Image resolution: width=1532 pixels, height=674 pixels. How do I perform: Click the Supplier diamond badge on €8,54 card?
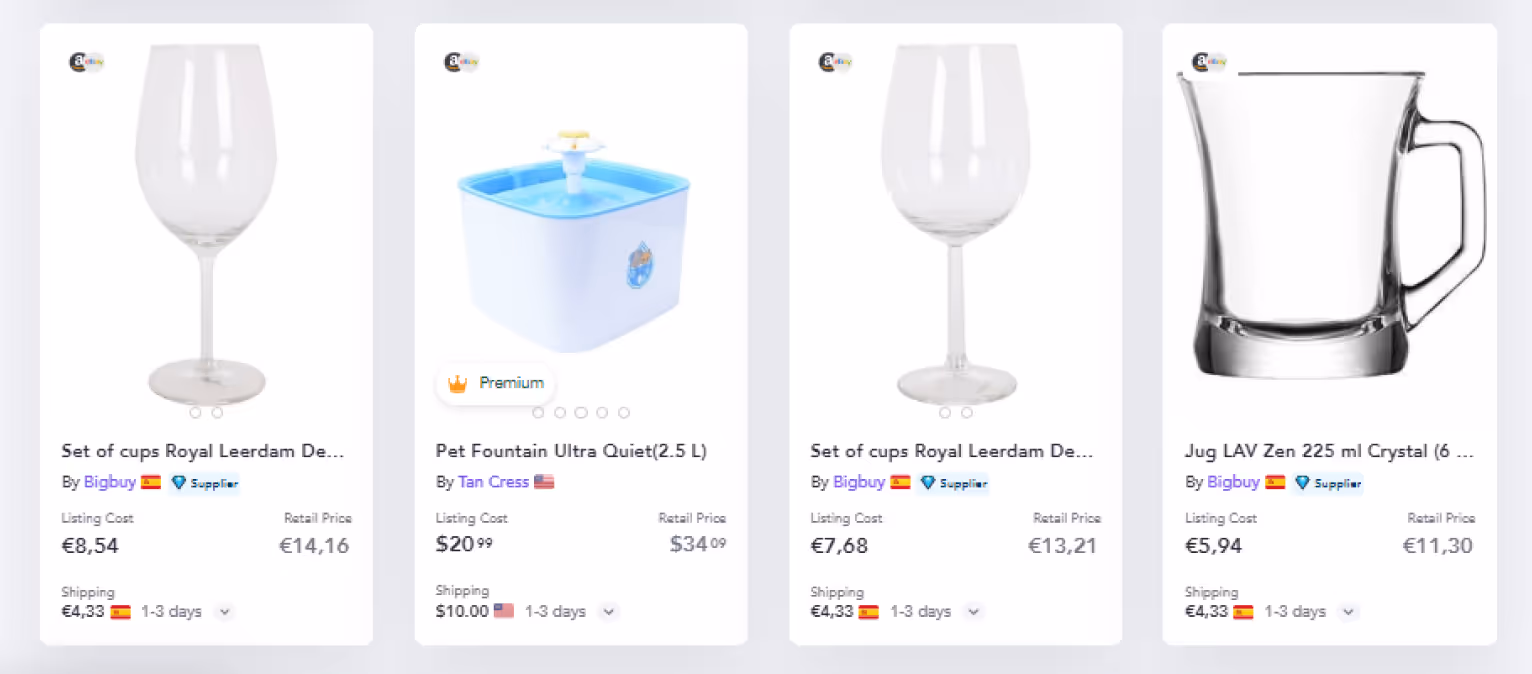coord(204,483)
